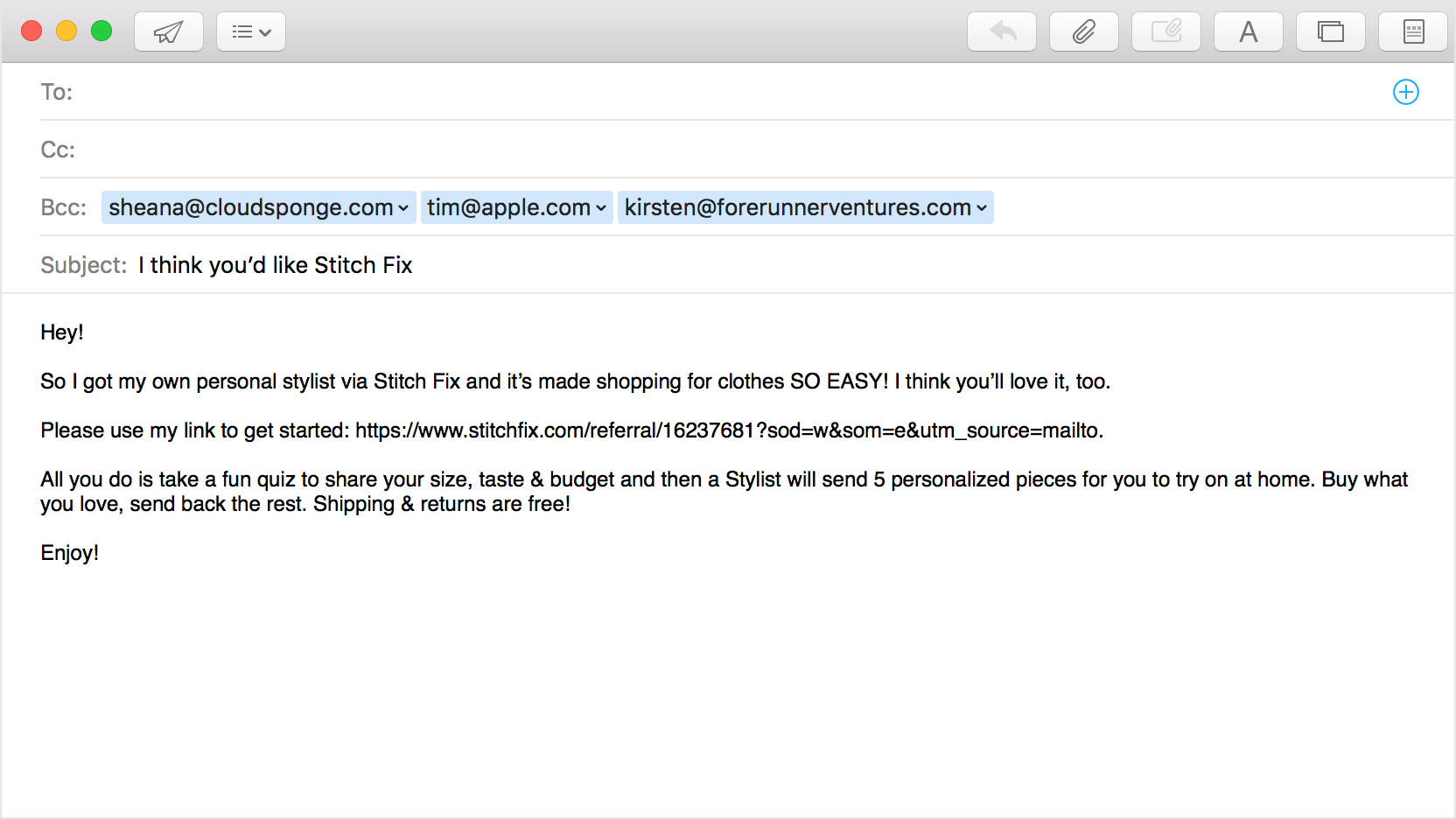Viewport: 1456px width, 819px height.
Task: Click the sentence starting 'So I got my own personal stylist'
Action: point(575,381)
